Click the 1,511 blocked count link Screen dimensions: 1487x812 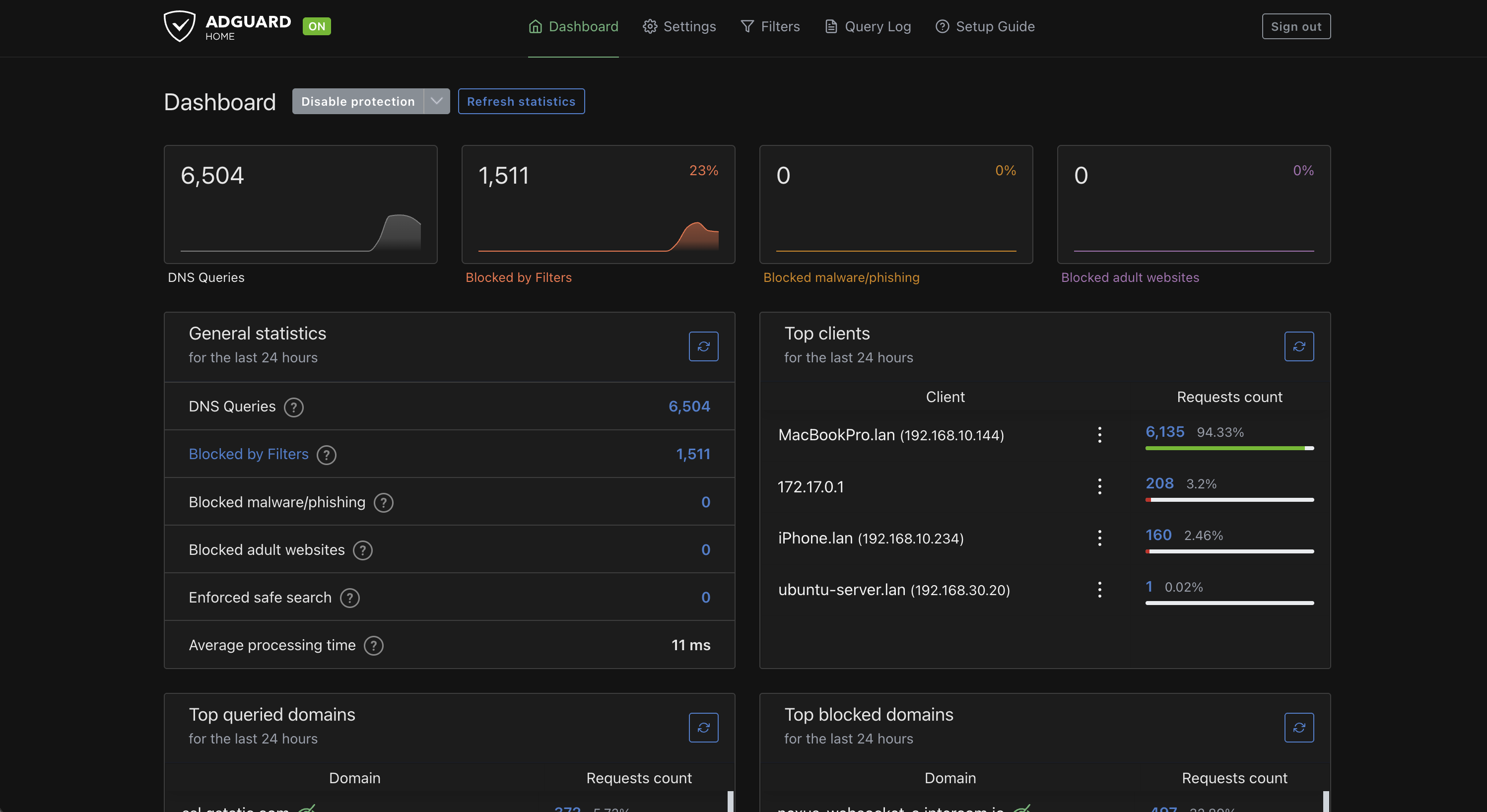click(693, 454)
